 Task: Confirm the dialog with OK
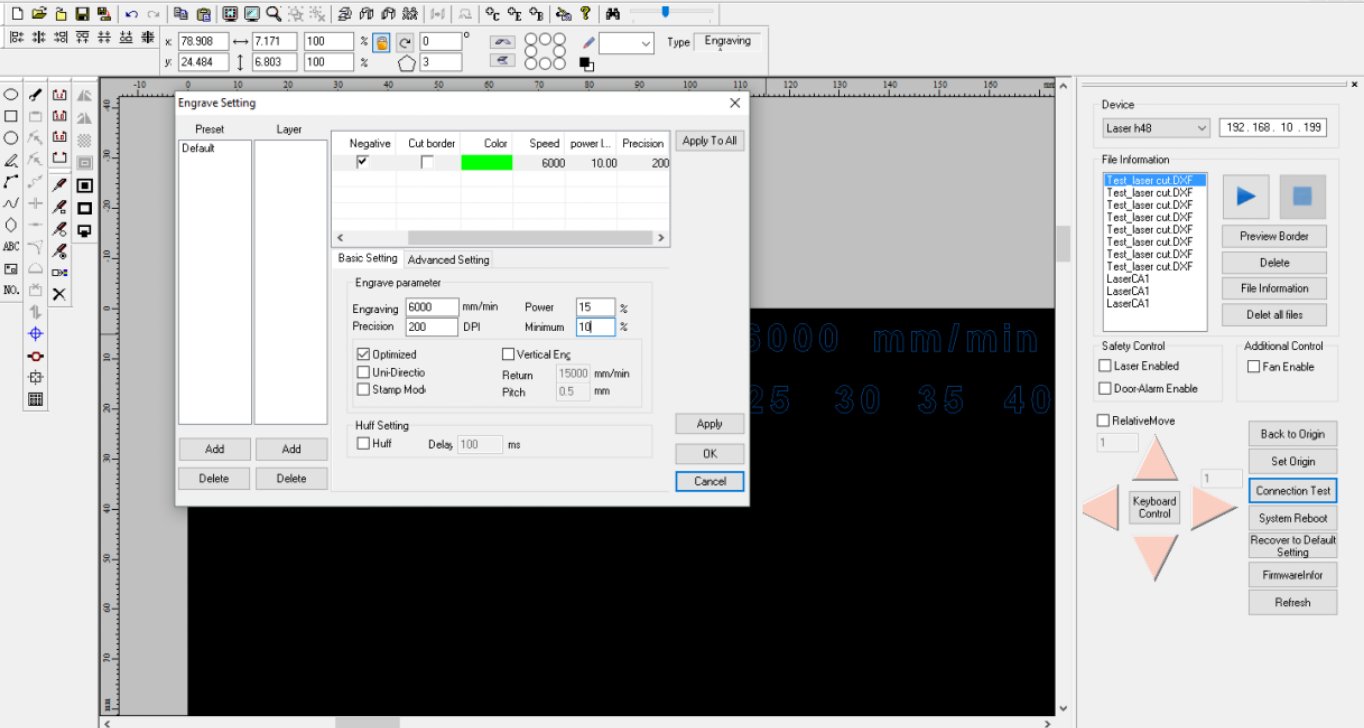[709, 453]
